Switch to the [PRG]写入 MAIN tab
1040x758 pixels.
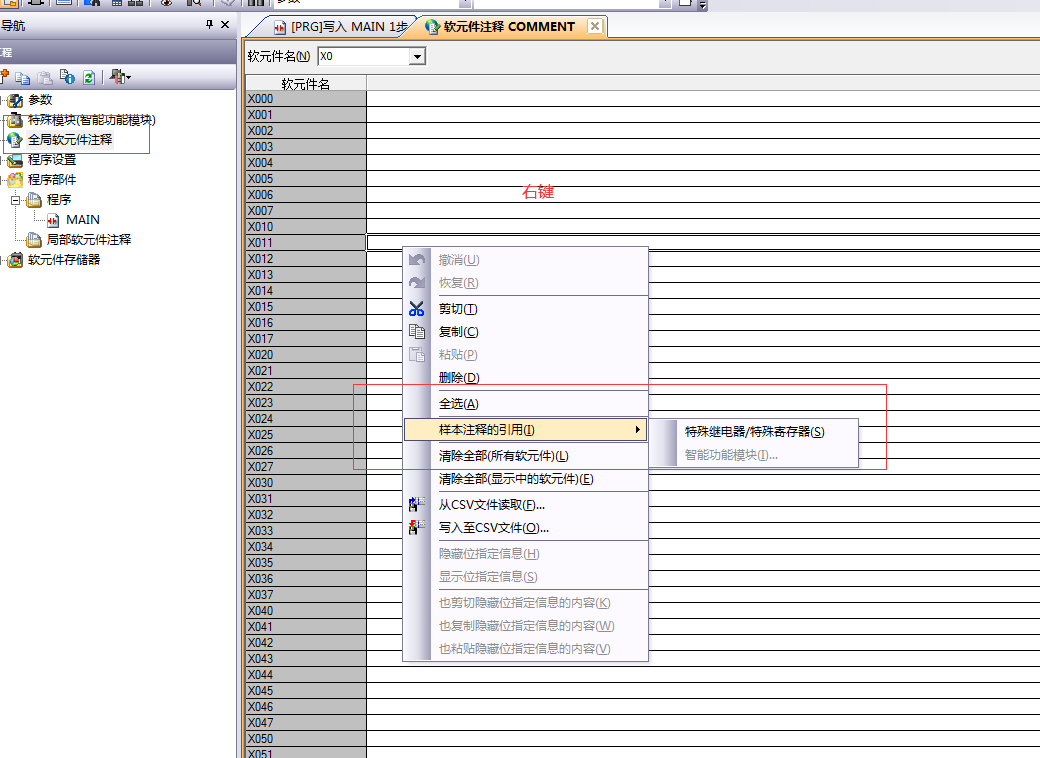pos(340,27)
